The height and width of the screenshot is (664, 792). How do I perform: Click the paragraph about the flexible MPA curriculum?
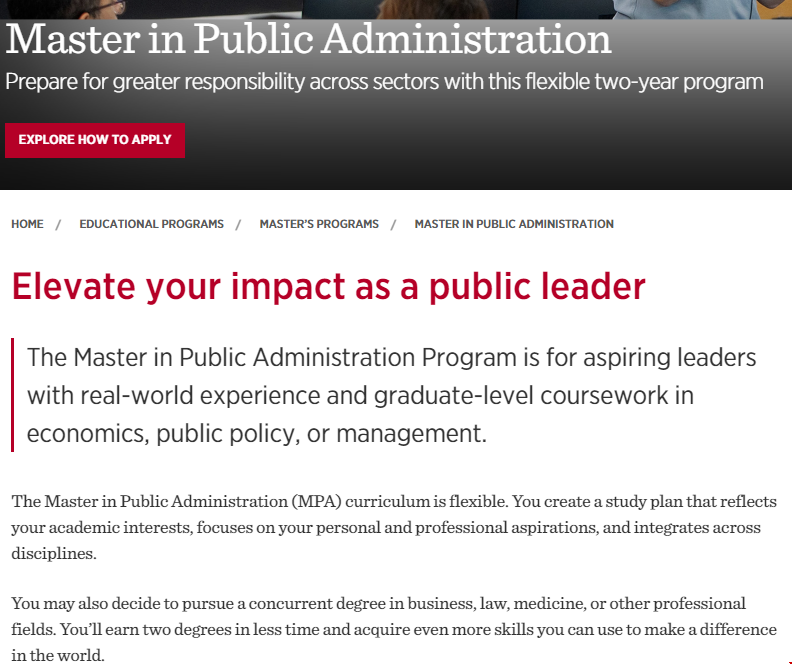[394, 527]
